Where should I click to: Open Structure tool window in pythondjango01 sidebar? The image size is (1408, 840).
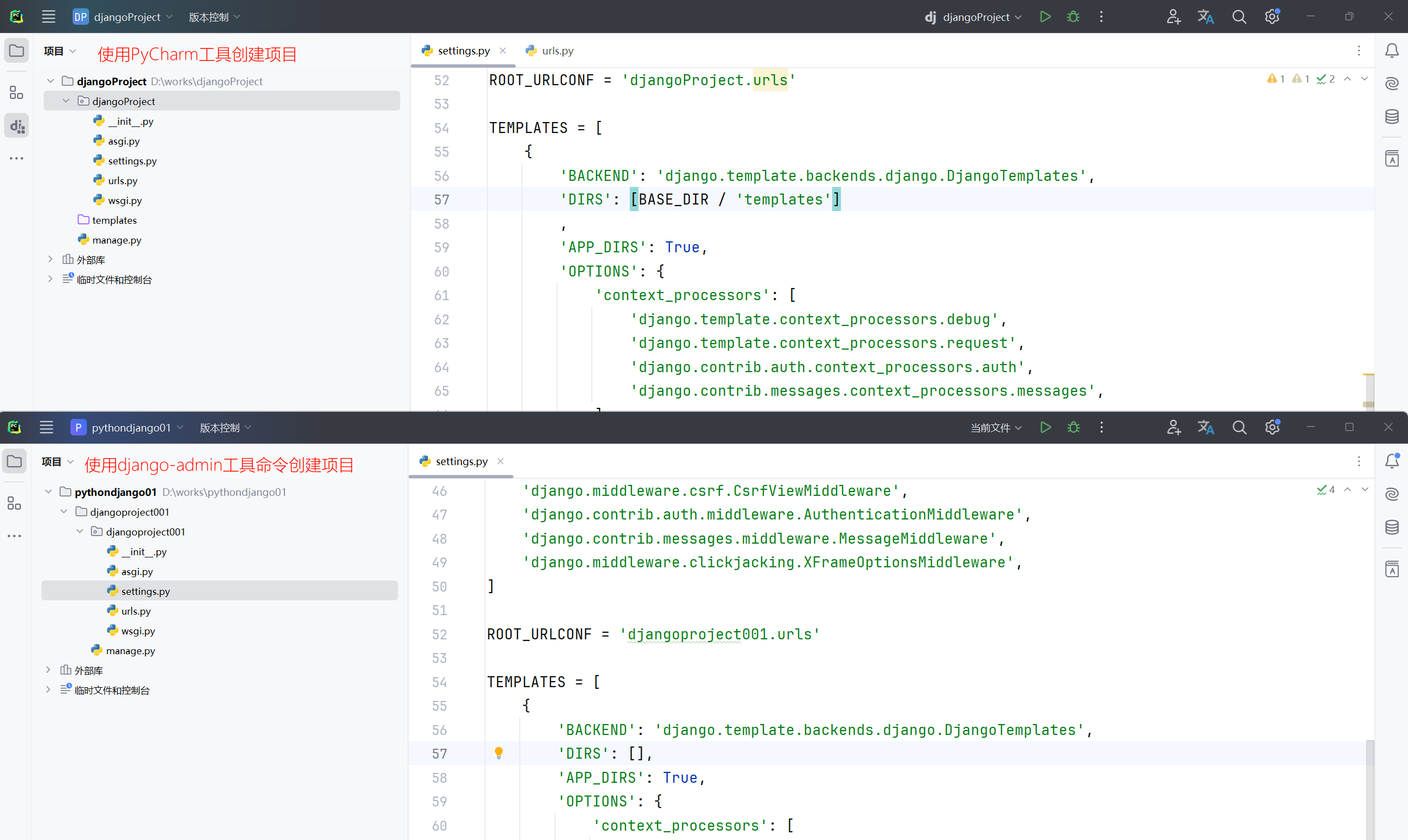pyautogui.click(x=14, y=503)
